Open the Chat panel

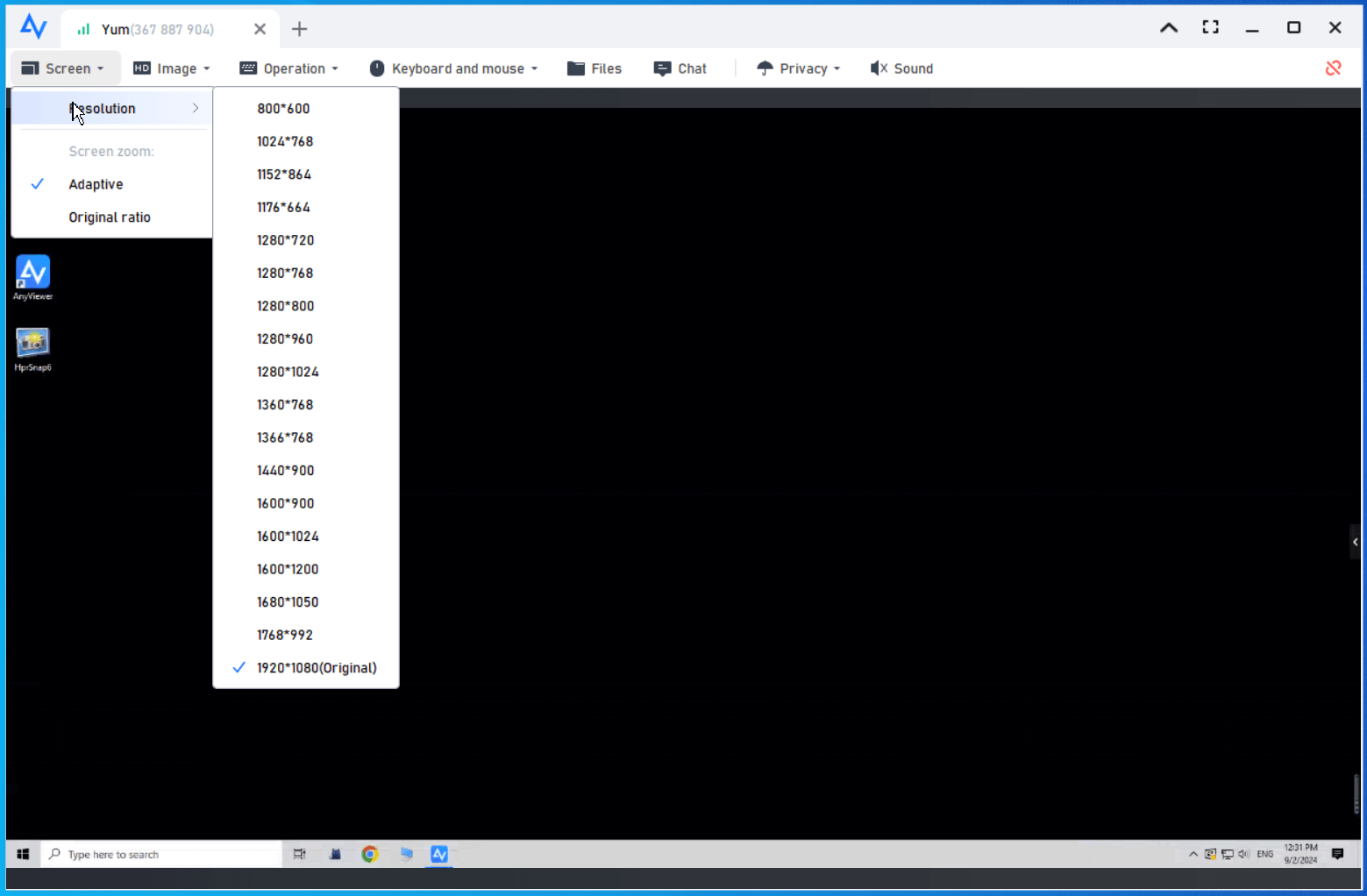(680, 68)
